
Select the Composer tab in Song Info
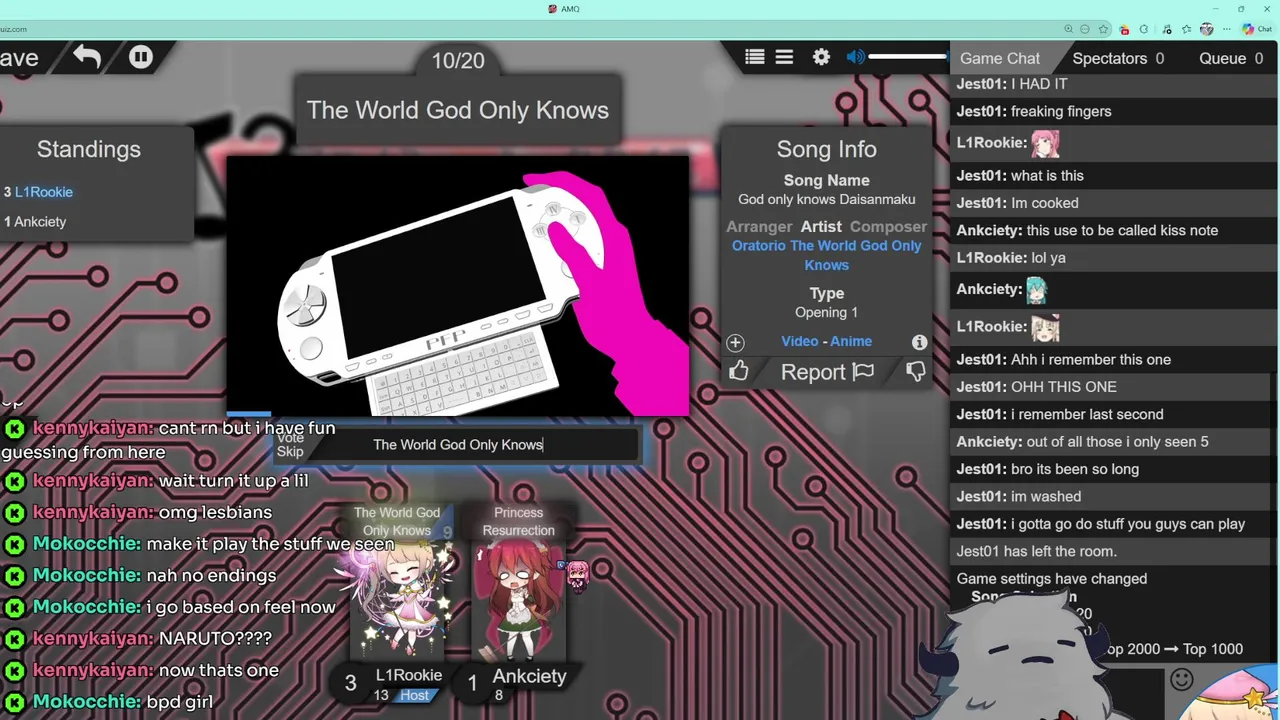(x=888, y=227)
